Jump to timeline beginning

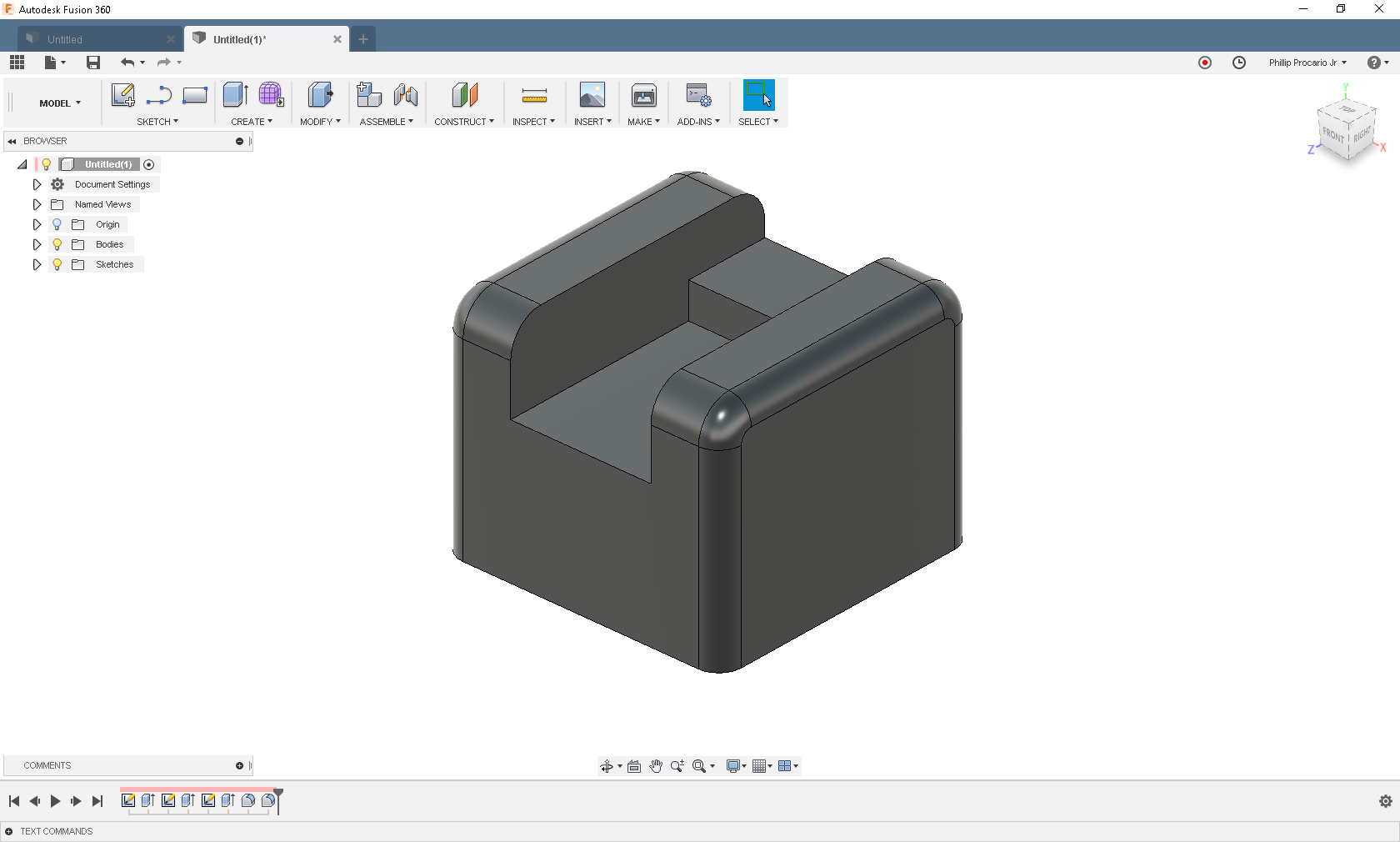pyautogui.click(x=14, y=801)
